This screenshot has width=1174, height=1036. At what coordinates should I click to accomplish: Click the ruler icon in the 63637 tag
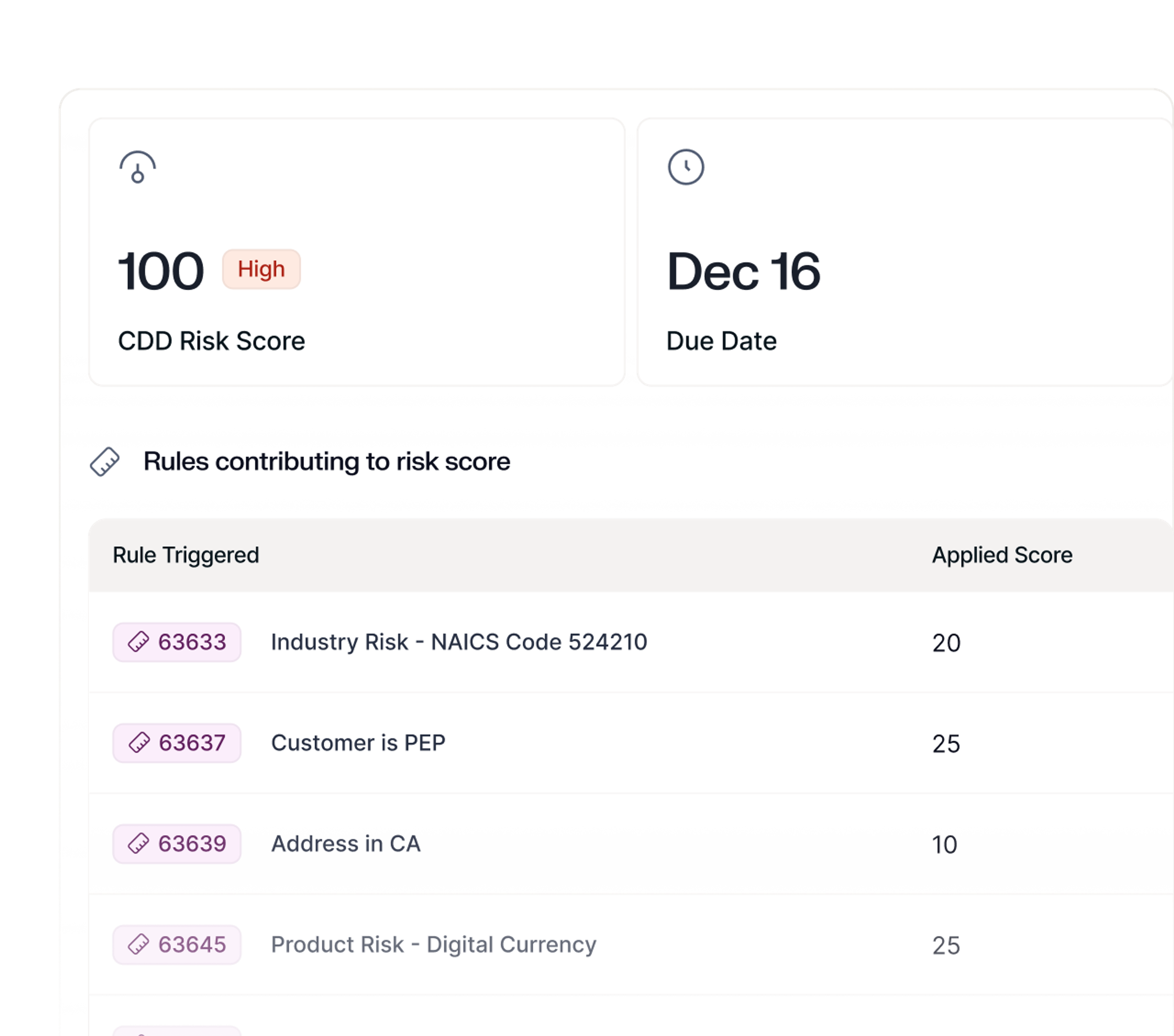pyautogui.click(x=138, y=743)
